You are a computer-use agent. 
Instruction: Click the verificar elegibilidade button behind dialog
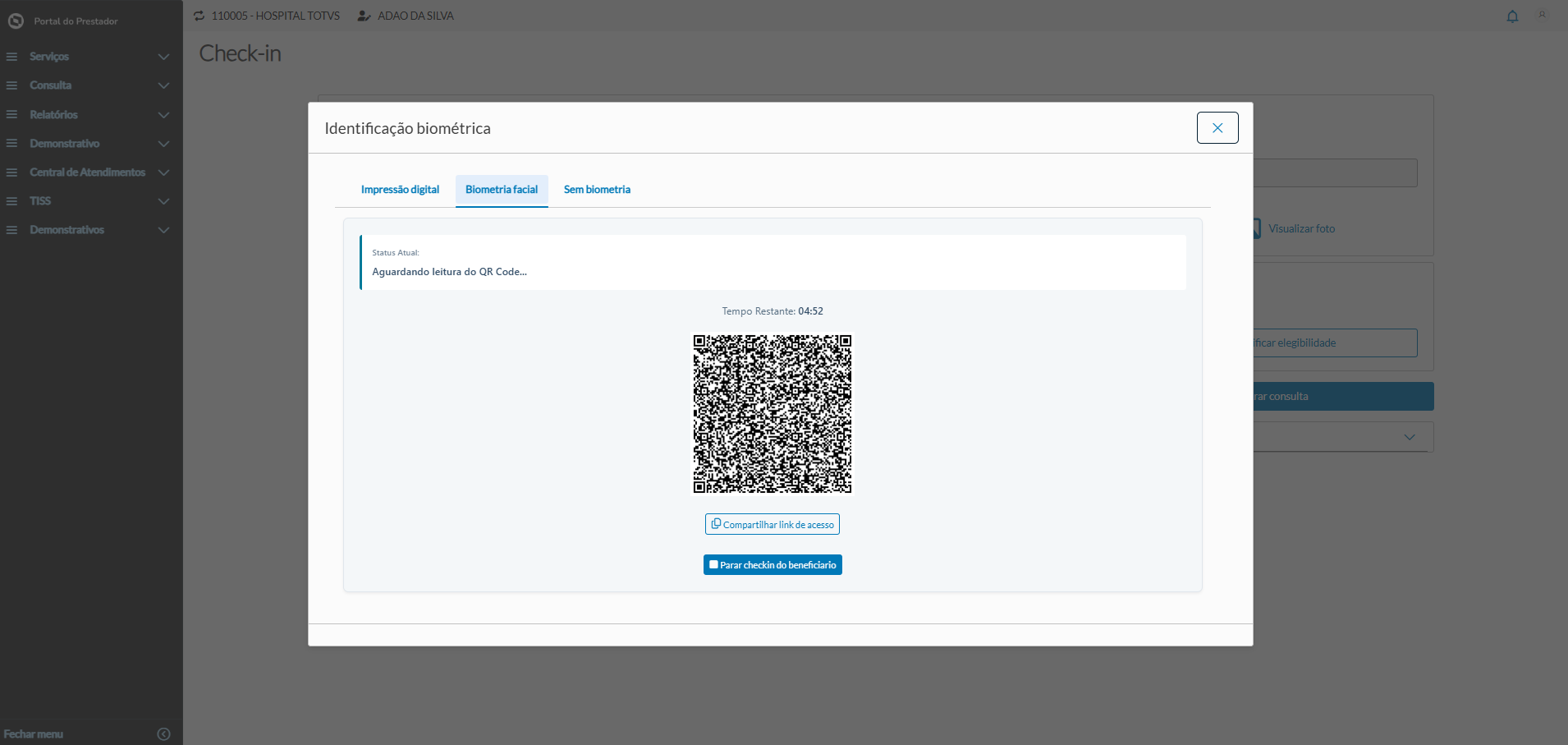(x=1336, y=343)
